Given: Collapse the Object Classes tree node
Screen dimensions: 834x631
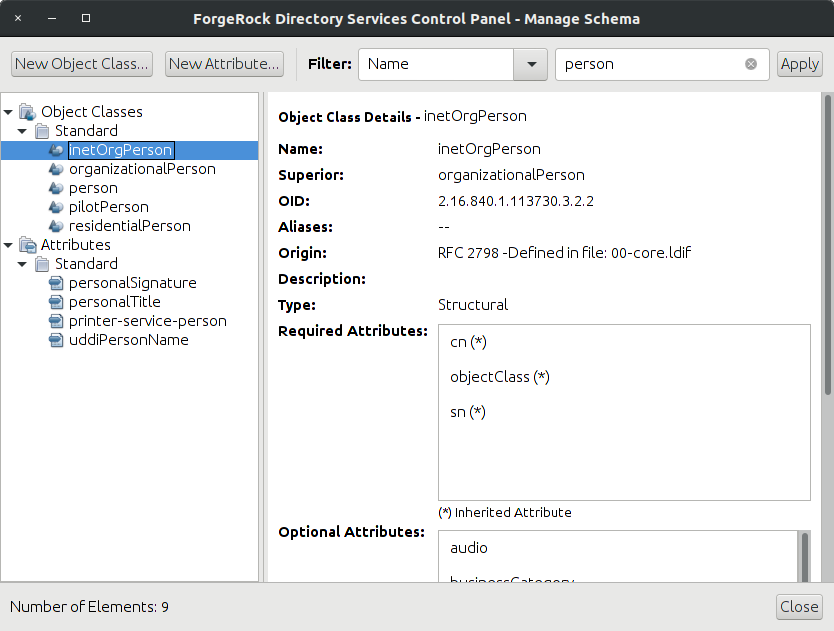Looking at the screenshot, I should pos(8,112).
